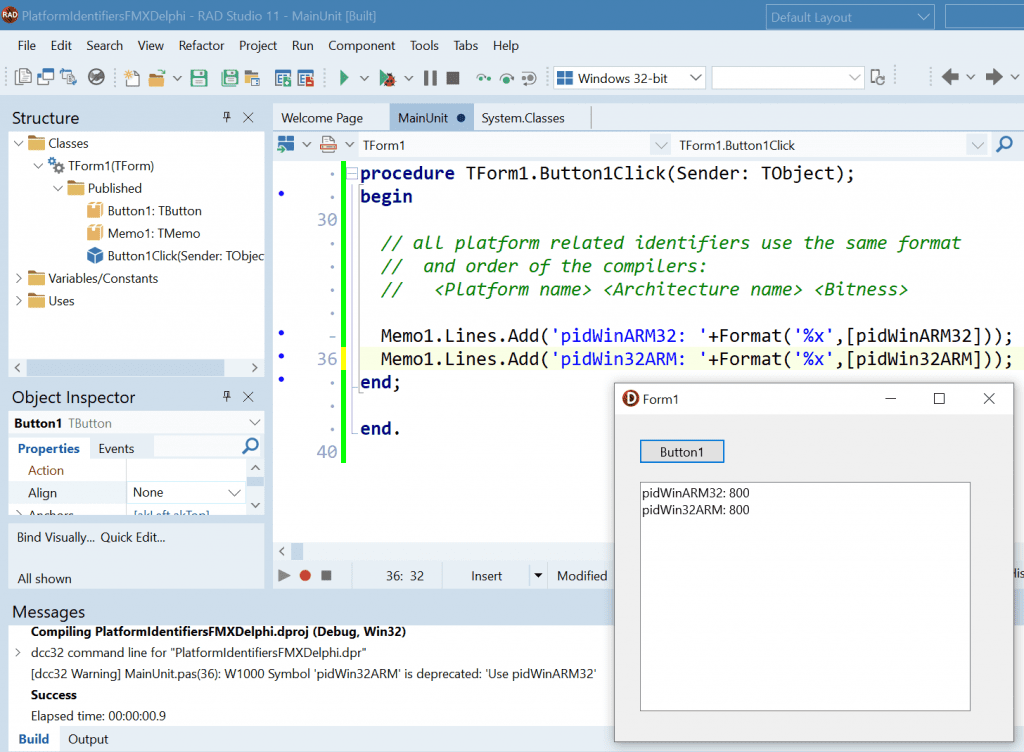Expand the Variables/Constants node
This screenshot has height=752, width=1024.
[18, 278]
